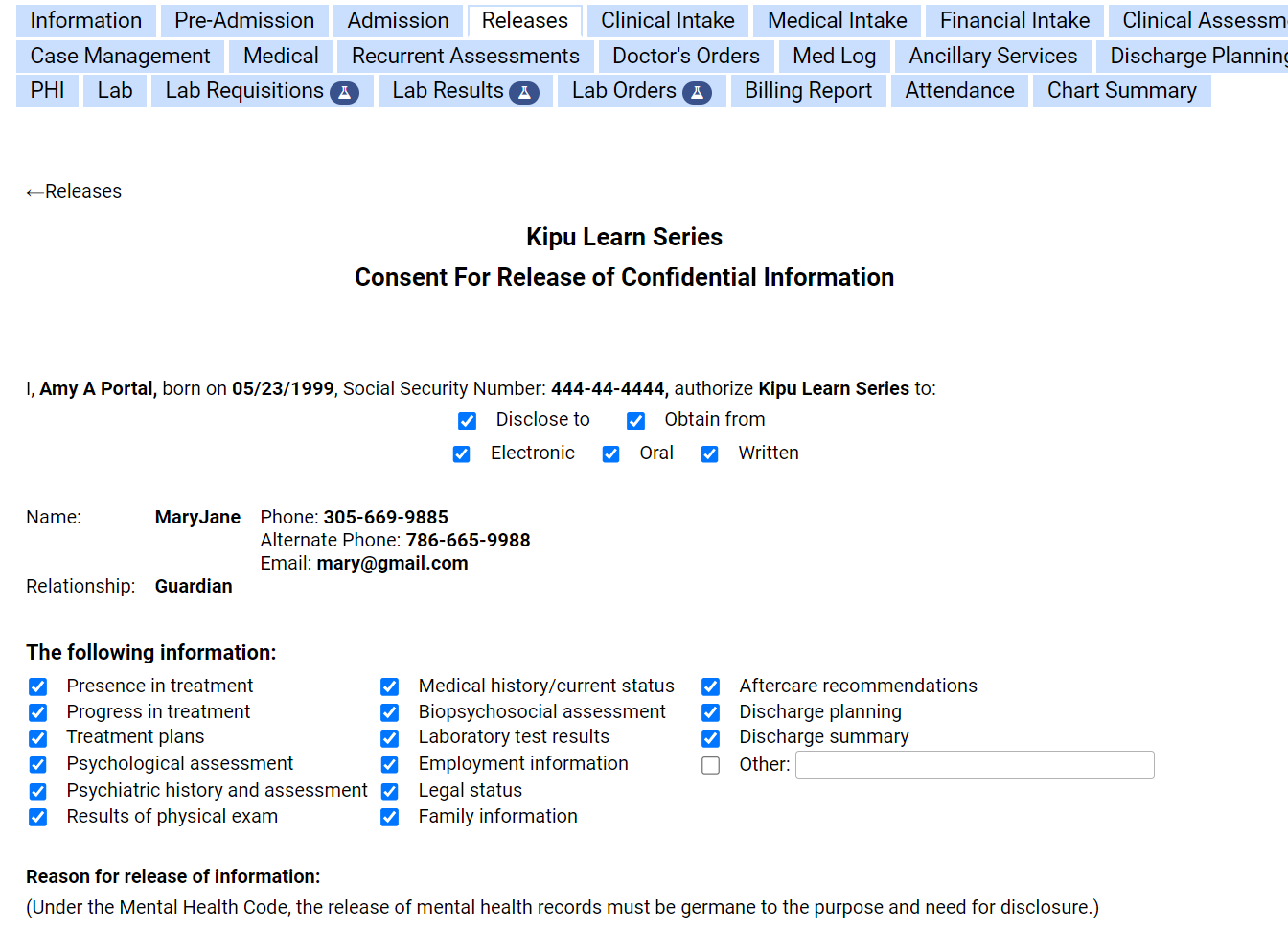
Task: Click flask icon on Lab Orders tab
Action: coord(697,93)
